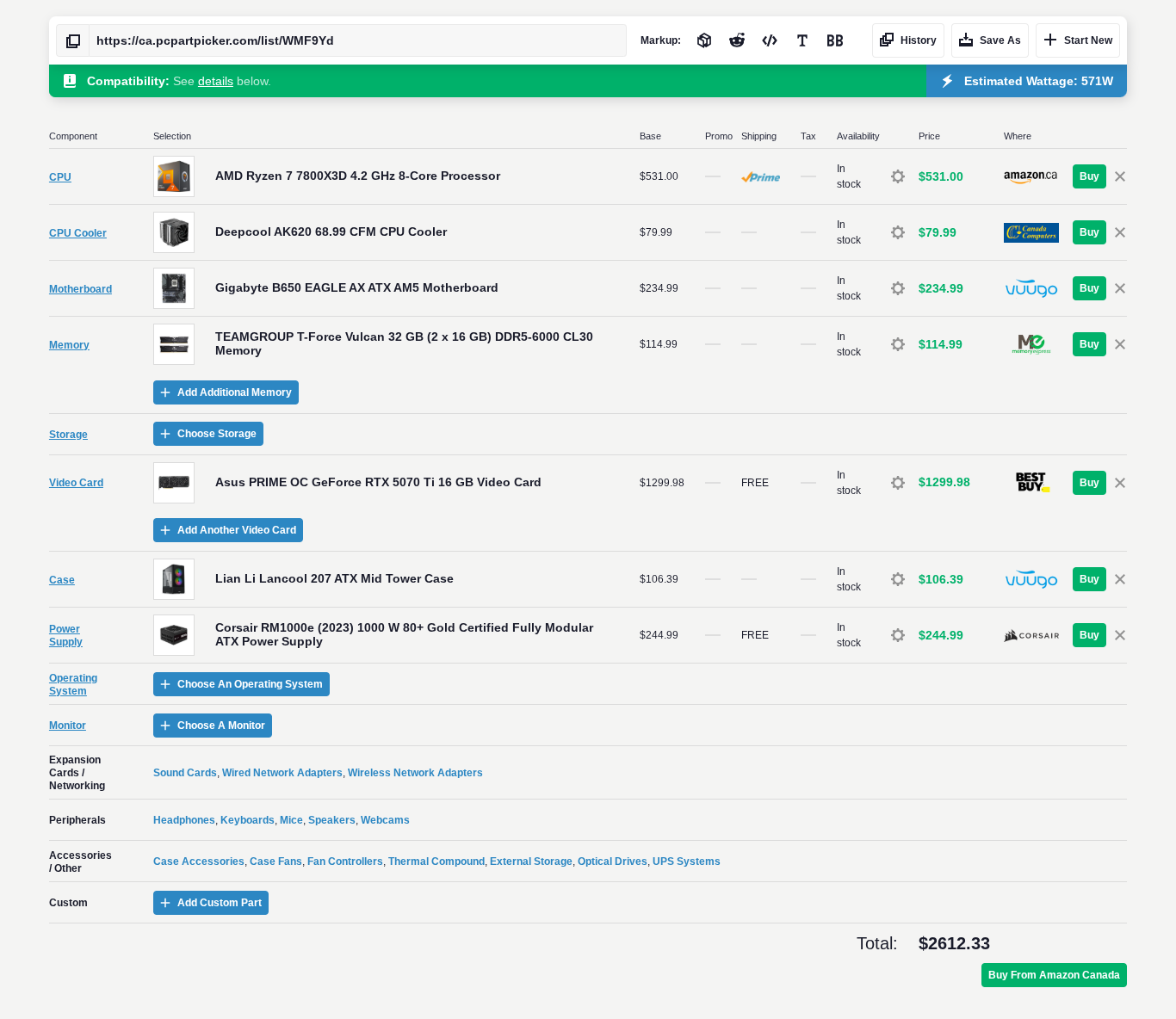Click Choose An Operating System button

tap(241, 684)
